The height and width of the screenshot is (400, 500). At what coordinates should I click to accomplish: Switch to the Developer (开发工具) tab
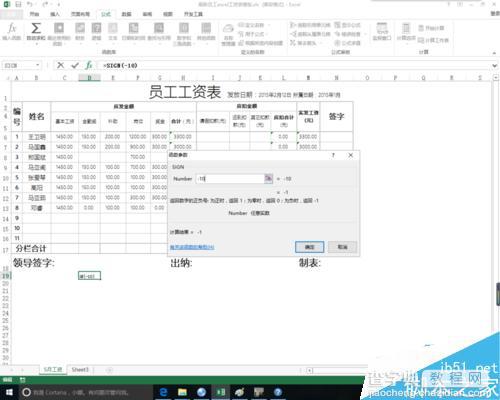pos(193,14)
